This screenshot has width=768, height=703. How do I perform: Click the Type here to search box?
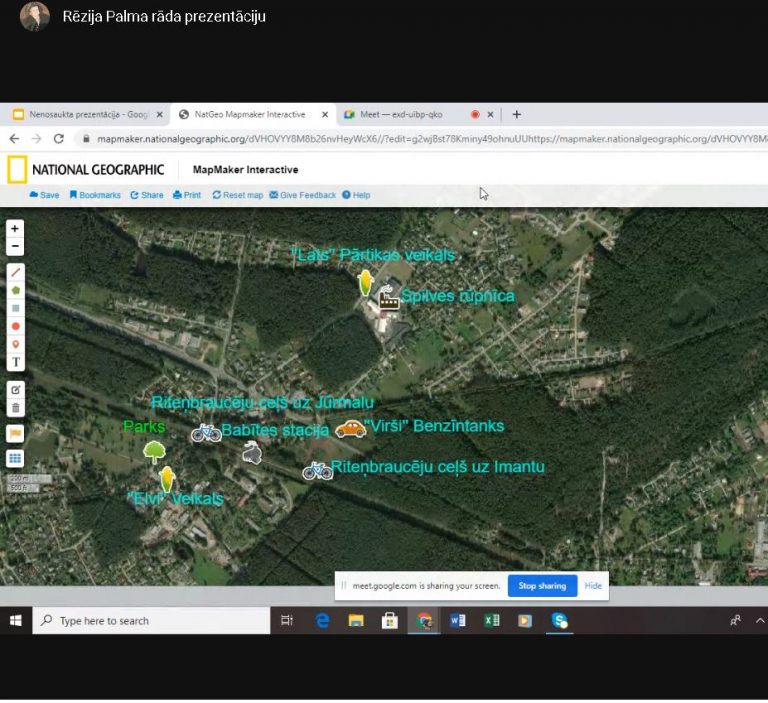click(x=151, y=621)
